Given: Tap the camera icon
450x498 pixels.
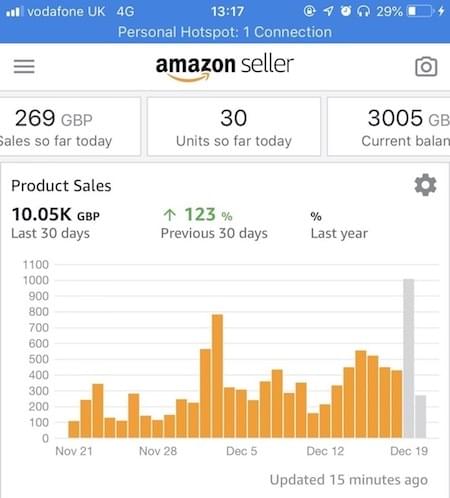Looking at the screenshot, I should (x=426, y=67).
